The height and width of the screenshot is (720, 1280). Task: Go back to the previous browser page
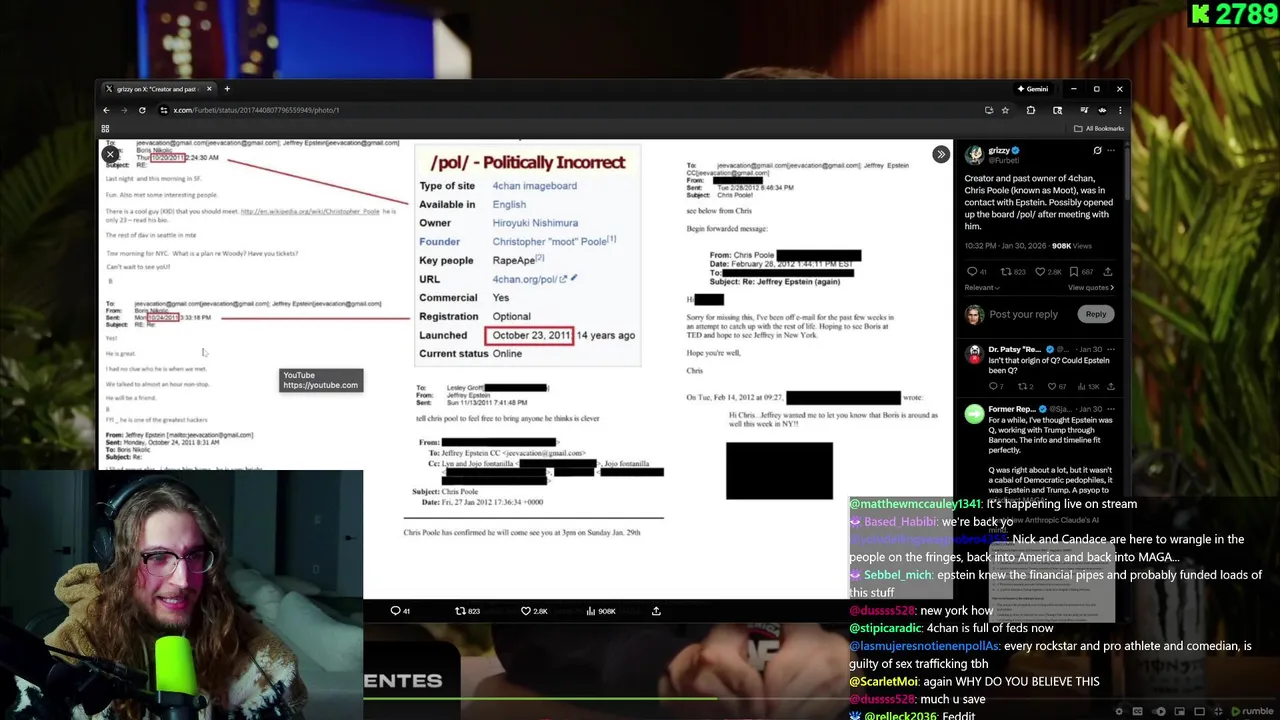tap(106, 110)
